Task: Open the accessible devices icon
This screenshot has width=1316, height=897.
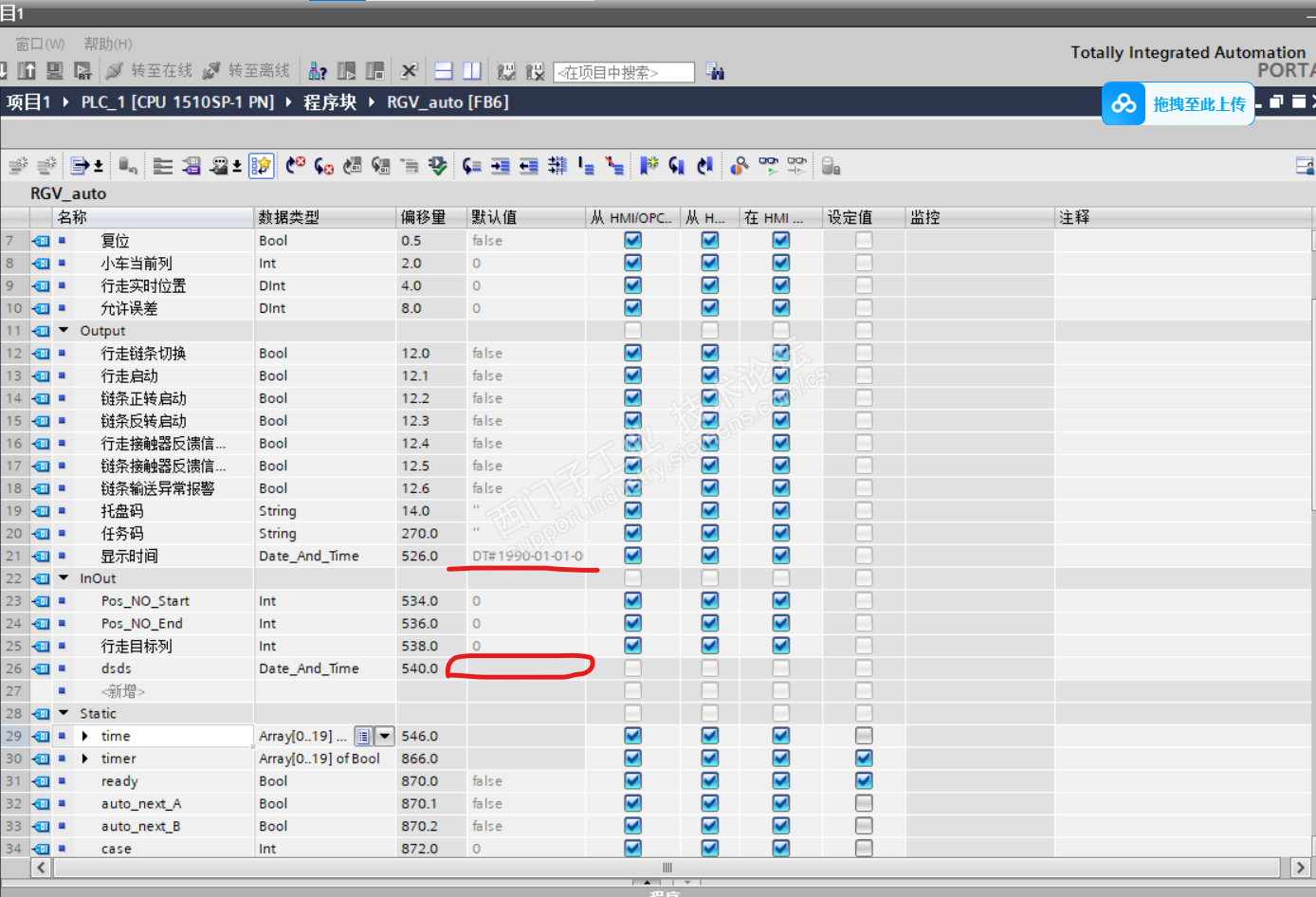Action: [319, 71]
